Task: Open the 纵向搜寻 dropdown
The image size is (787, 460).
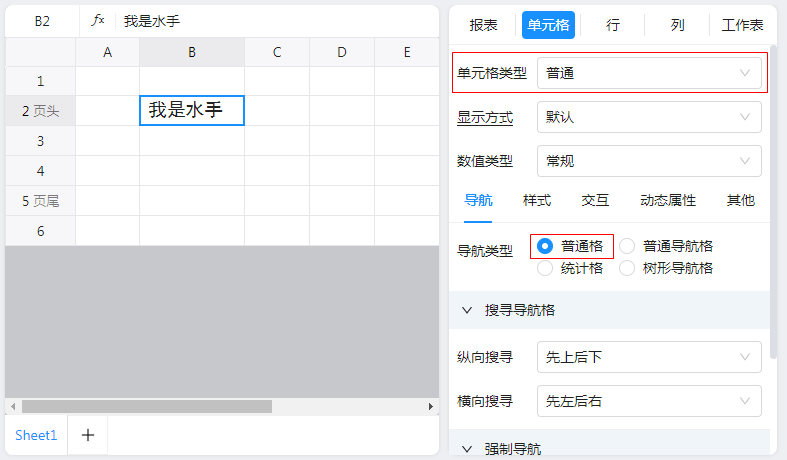Action: coord(648,357)
